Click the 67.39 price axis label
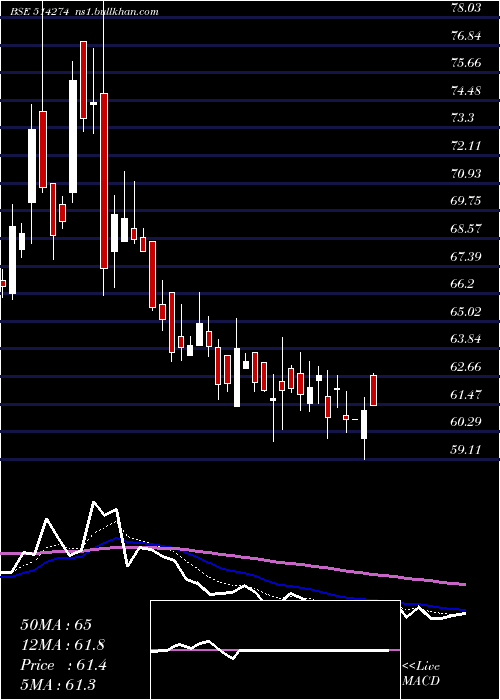Image resolution: width=500 pixels, height=700 pixels. point(466,257)
